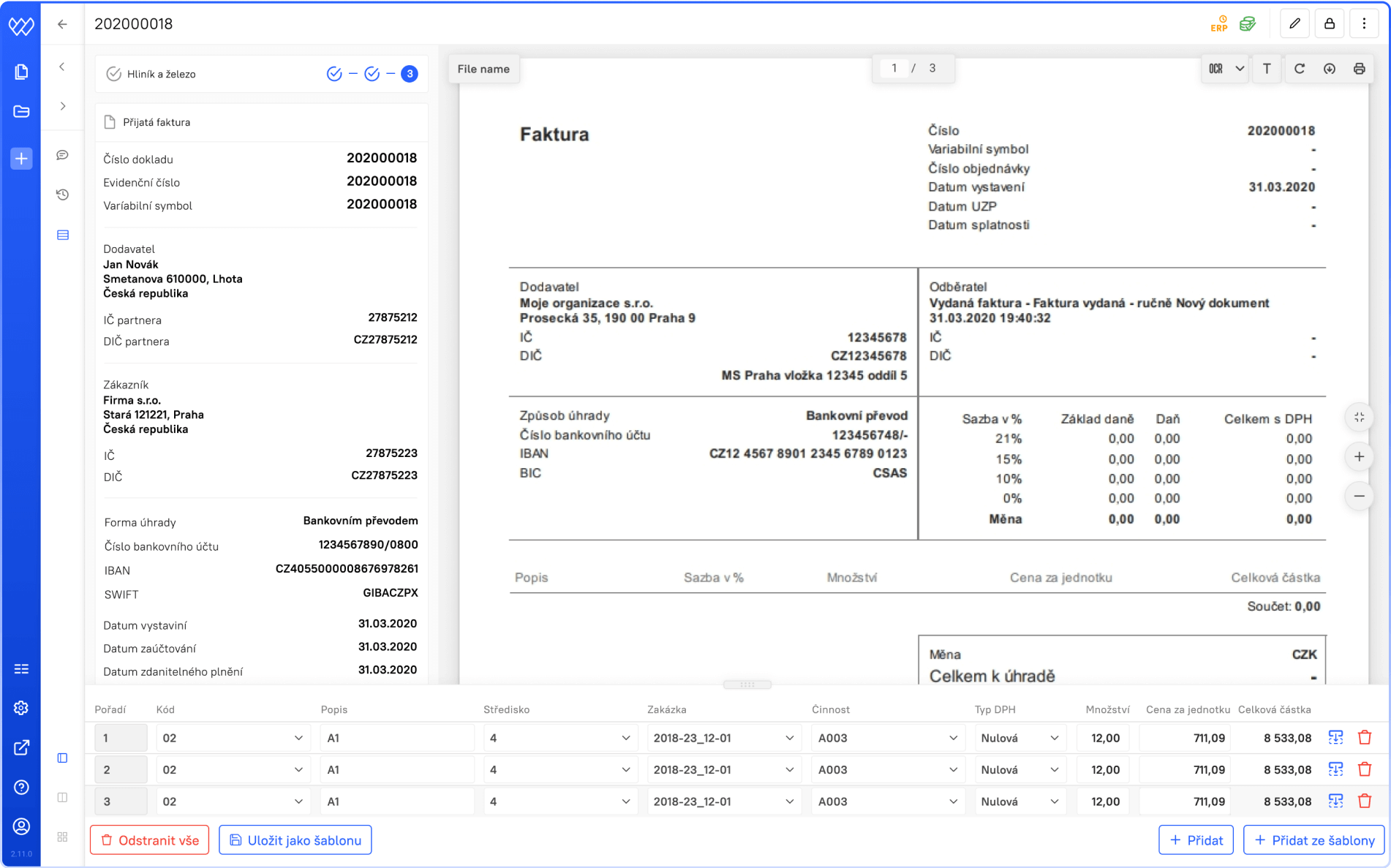Screen dimensions: 1391x868
Task: Toggle the Hliník a železo check circle
Action: 113,74
